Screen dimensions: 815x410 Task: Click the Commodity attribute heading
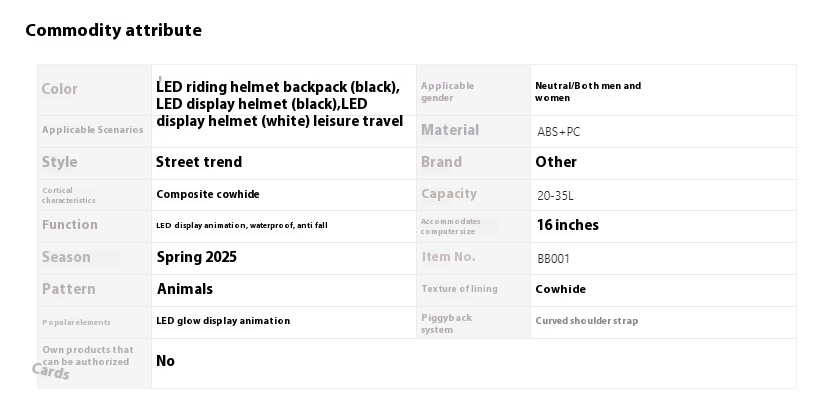point(113,30)
